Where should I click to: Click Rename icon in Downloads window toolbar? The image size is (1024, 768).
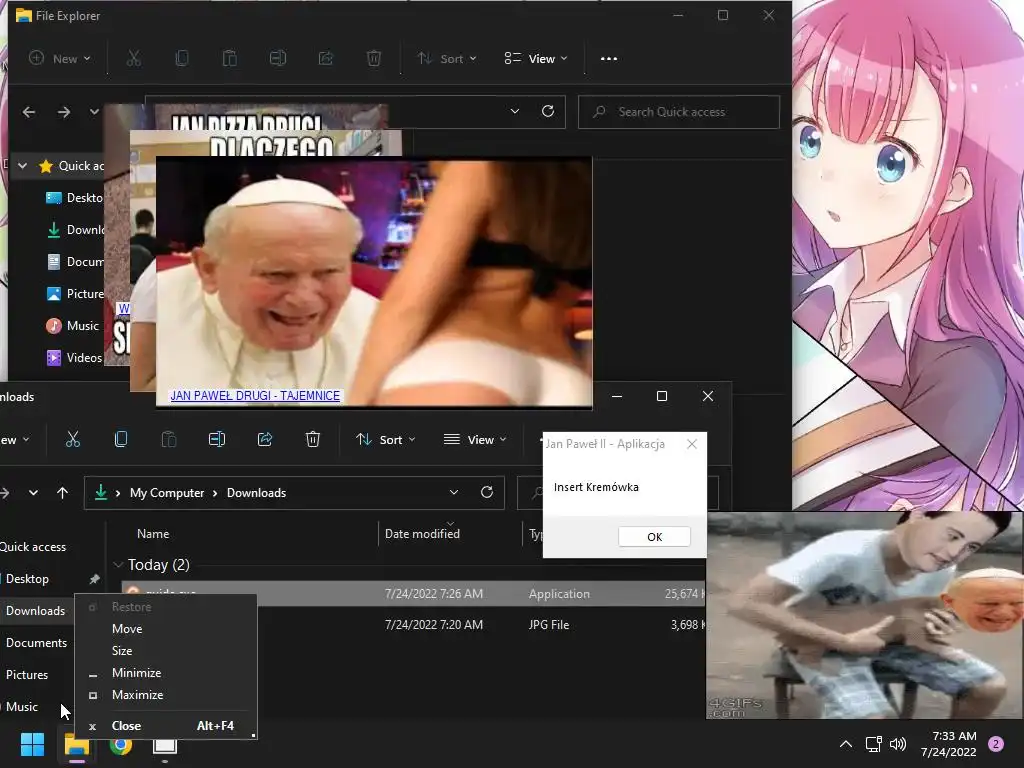[217, 440]
